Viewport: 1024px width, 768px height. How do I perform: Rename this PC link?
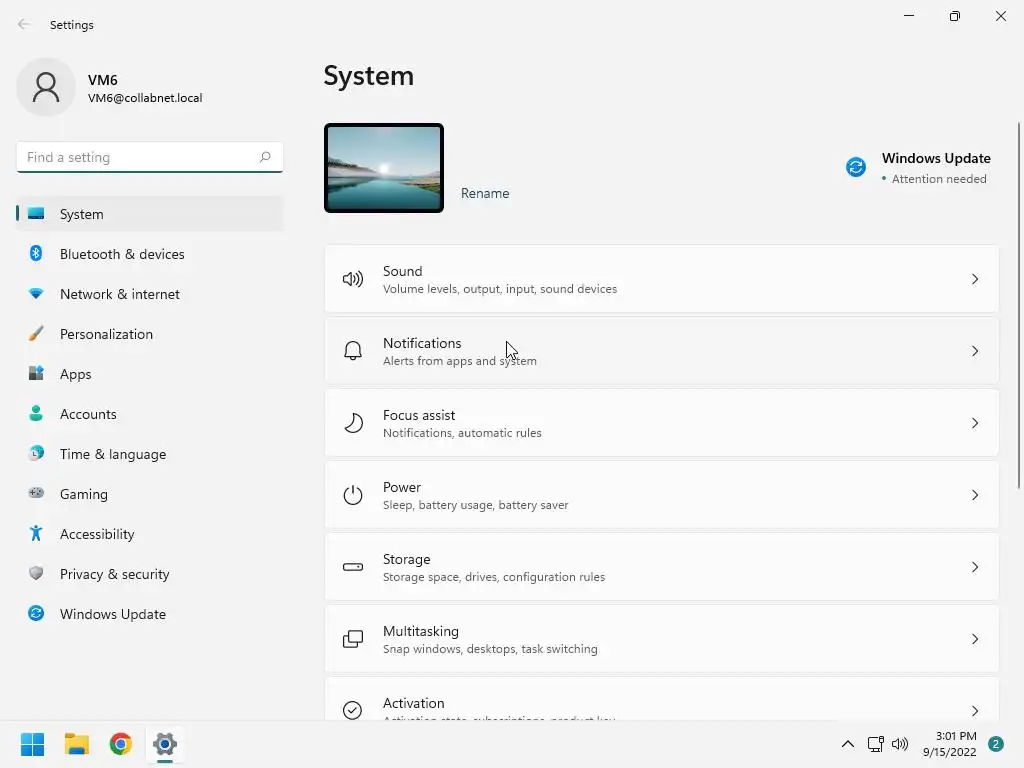pyautogui.click(x=485, y=193)
